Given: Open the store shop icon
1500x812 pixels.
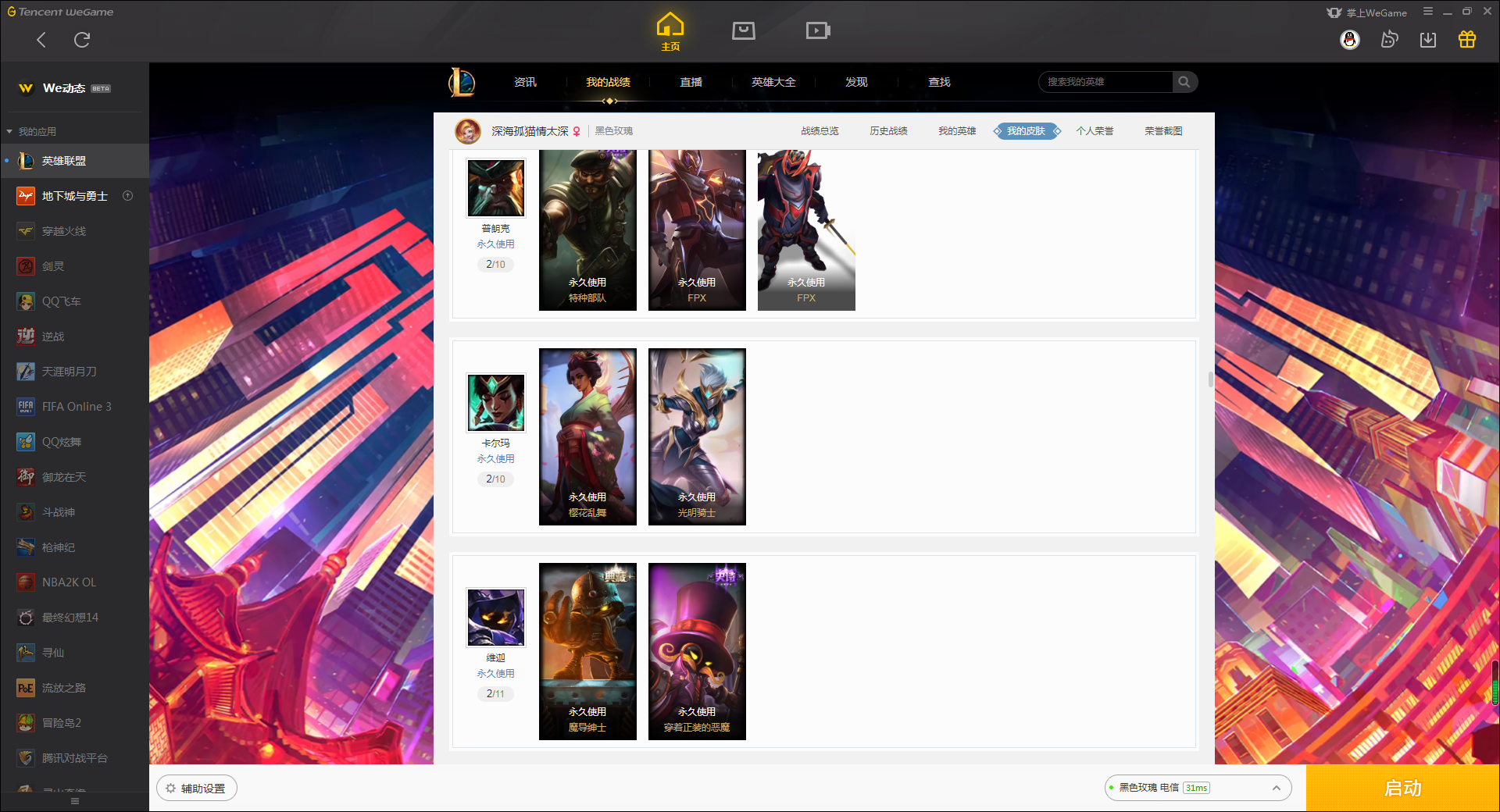Looking at the screenshot, I should [744, 30].
